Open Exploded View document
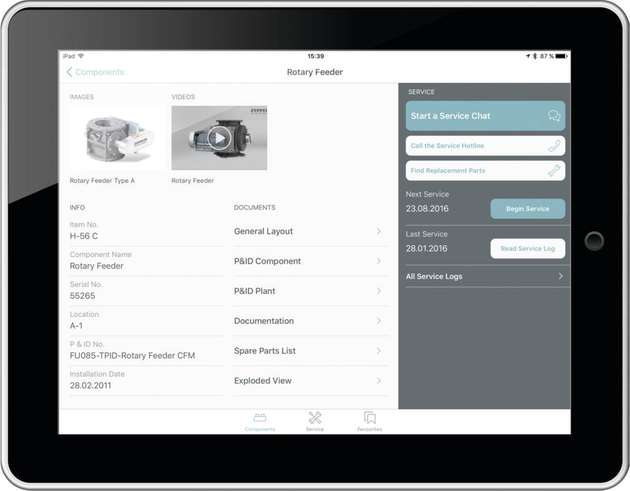 pos(310,381)
